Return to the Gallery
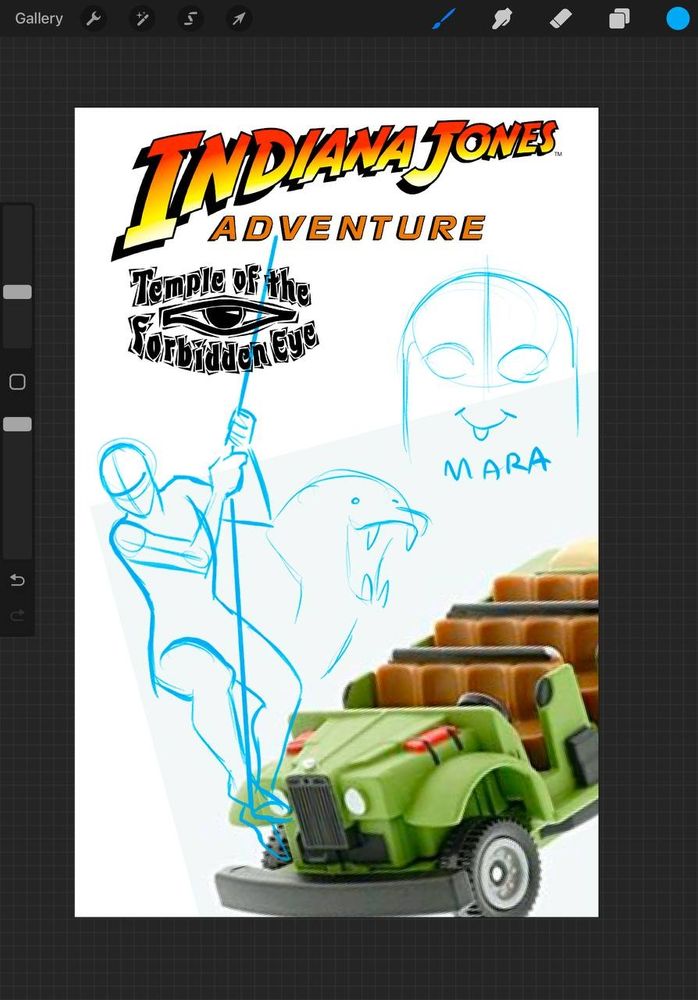 coord(39,18)
